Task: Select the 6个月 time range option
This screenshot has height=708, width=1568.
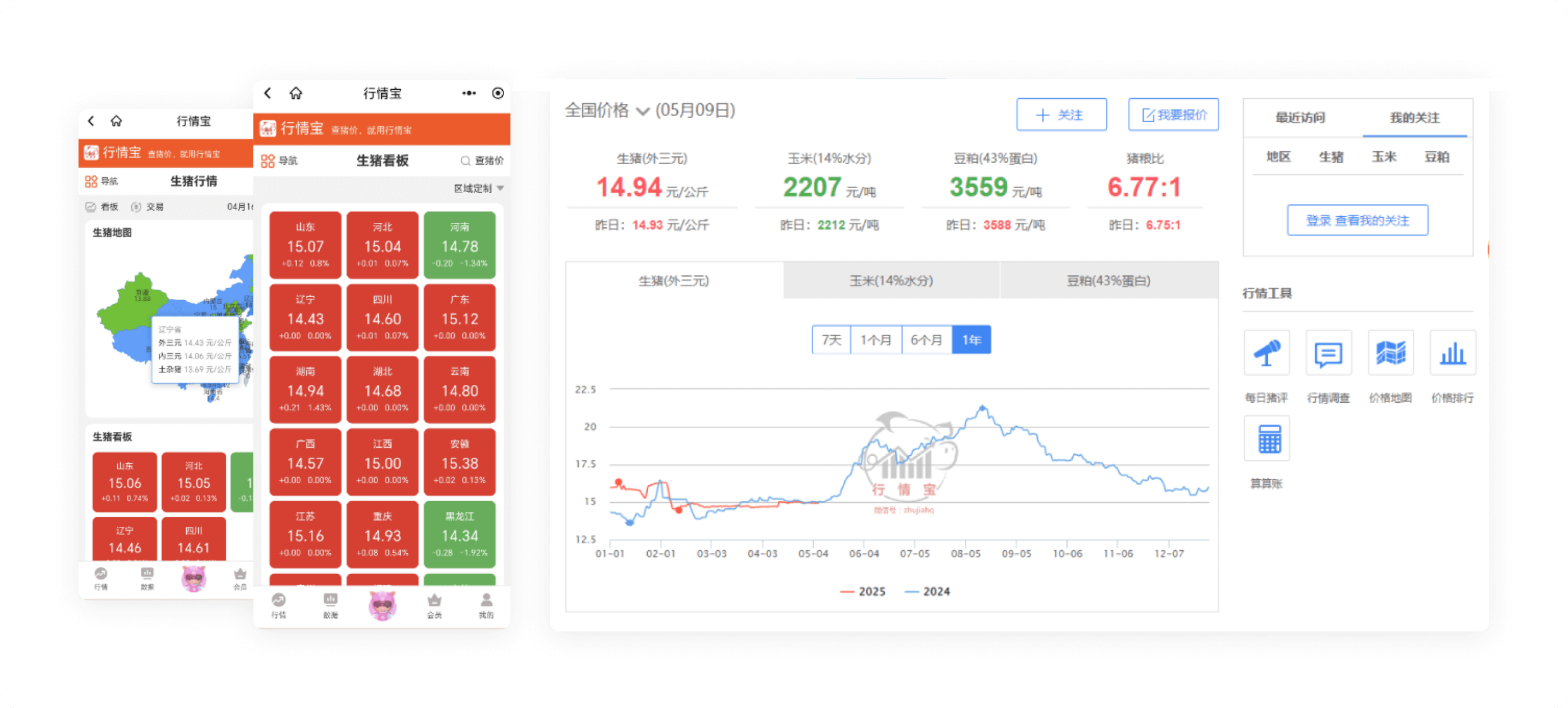Action: (926, 340)
